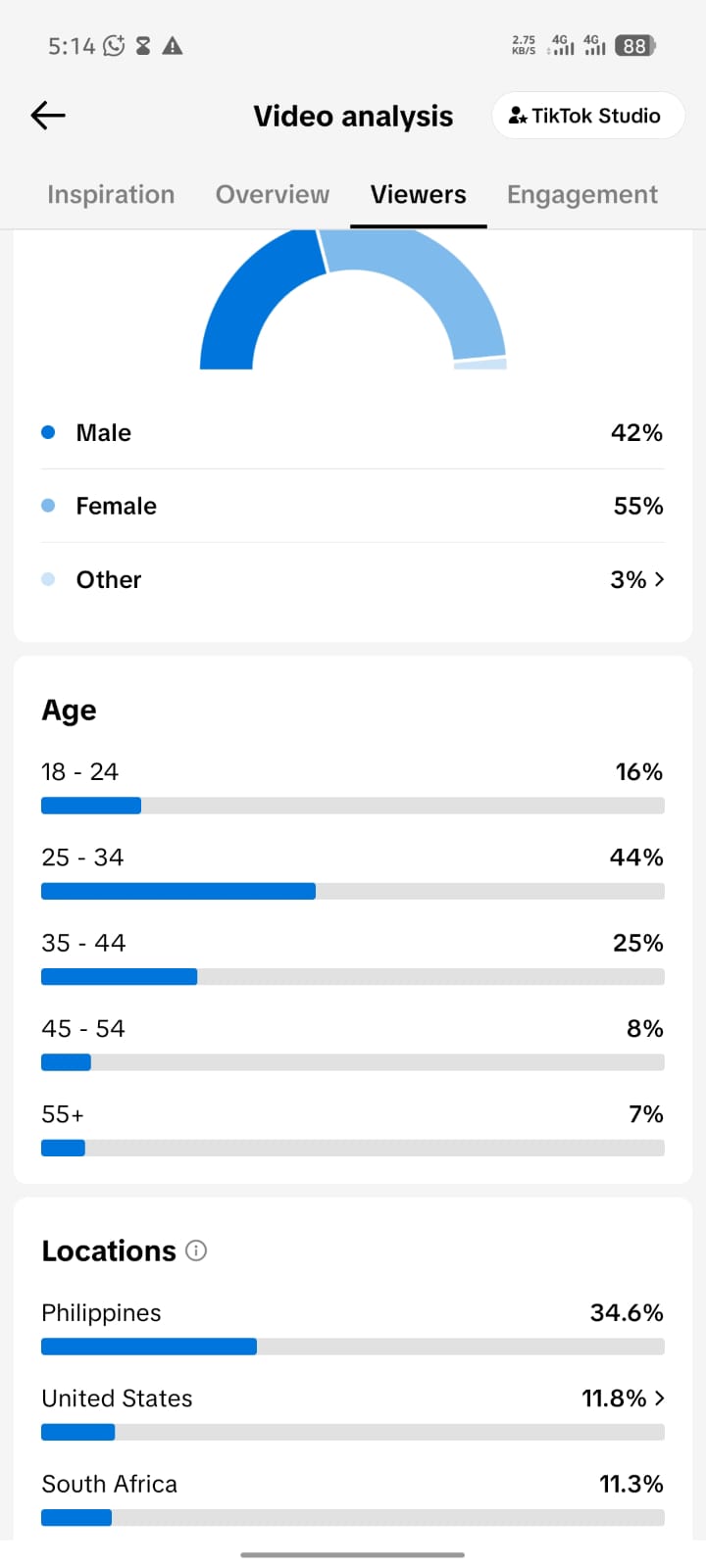This screenshot has width=706, height=1568.
Task: Tap the battery indicator icon
Action: (635, 45)
